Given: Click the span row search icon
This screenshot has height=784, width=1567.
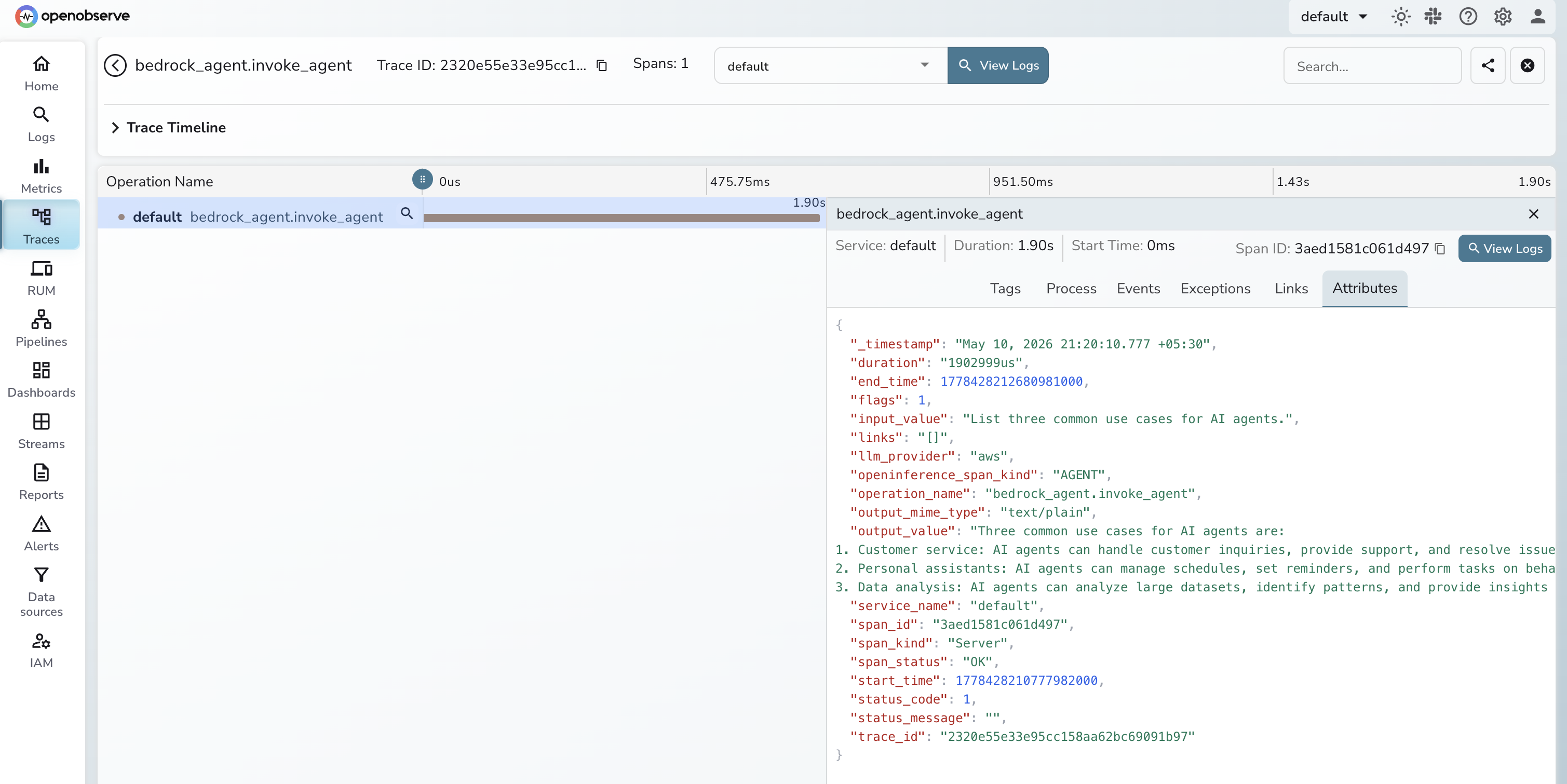Looking at the screenshot, I should coord(407,213).
